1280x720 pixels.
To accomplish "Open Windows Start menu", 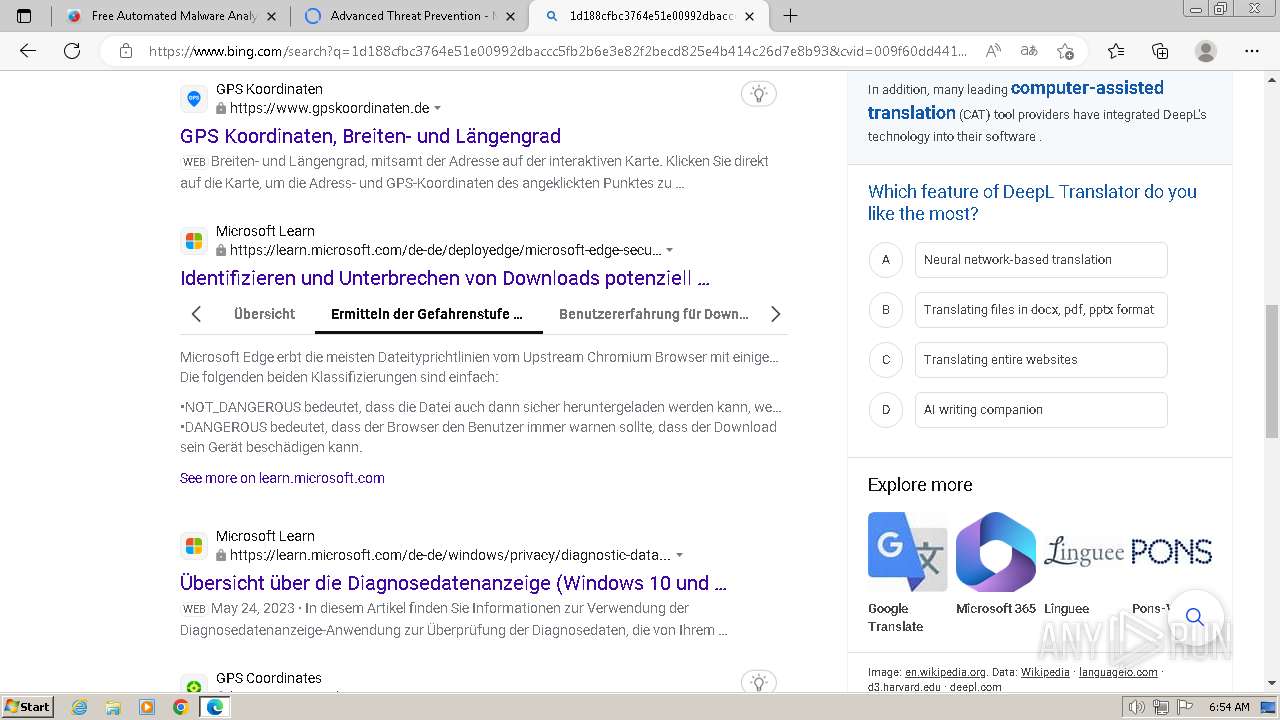I will (x=27, y=707).
